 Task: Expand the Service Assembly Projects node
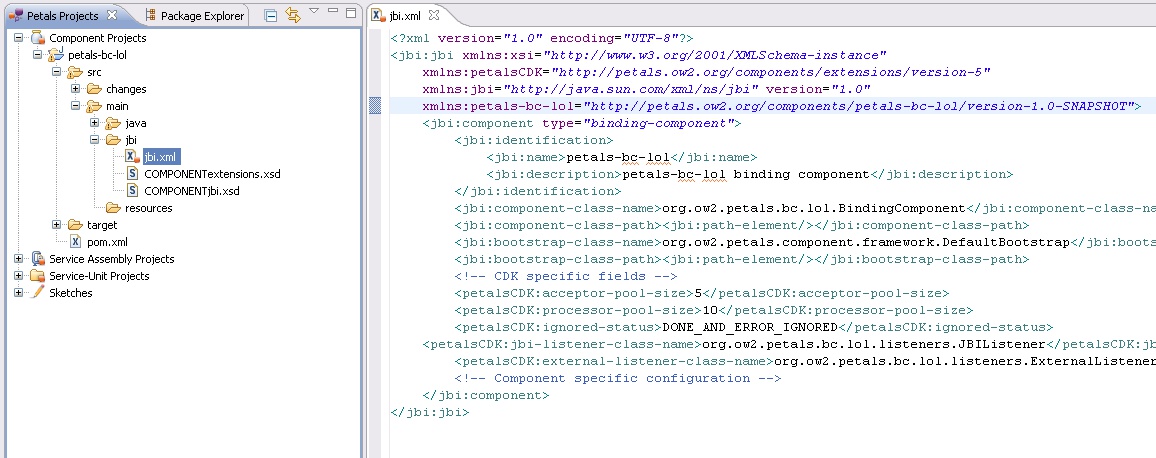(x=19, y=259)
